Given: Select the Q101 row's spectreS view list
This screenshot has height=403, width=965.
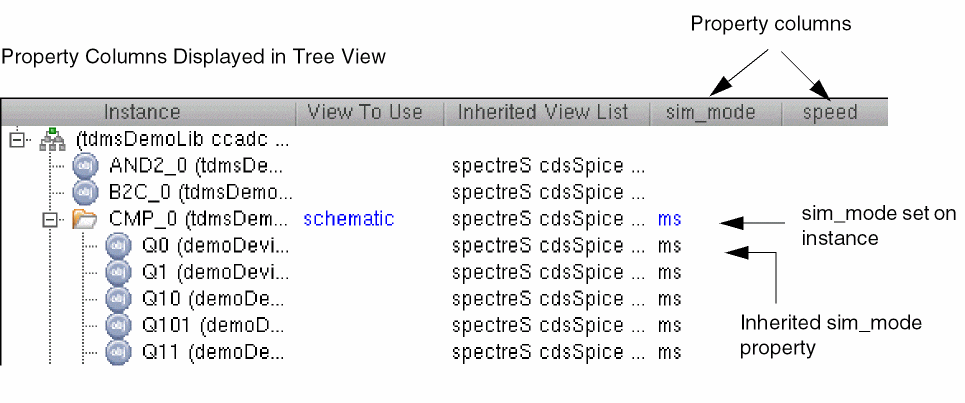Looking at the screenshot, I should 548,325.
